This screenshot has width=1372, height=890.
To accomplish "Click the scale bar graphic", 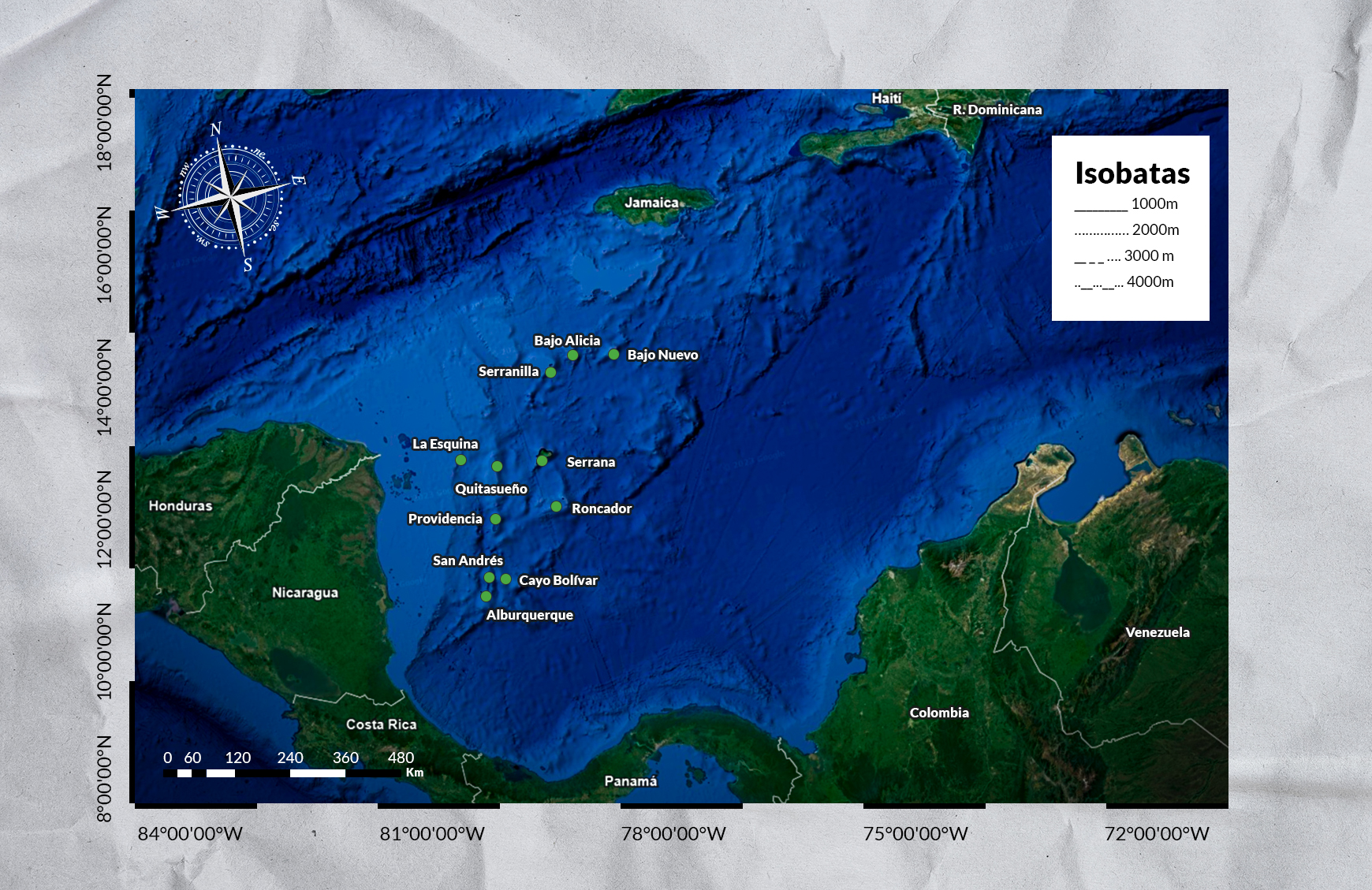I will (281, 773).
